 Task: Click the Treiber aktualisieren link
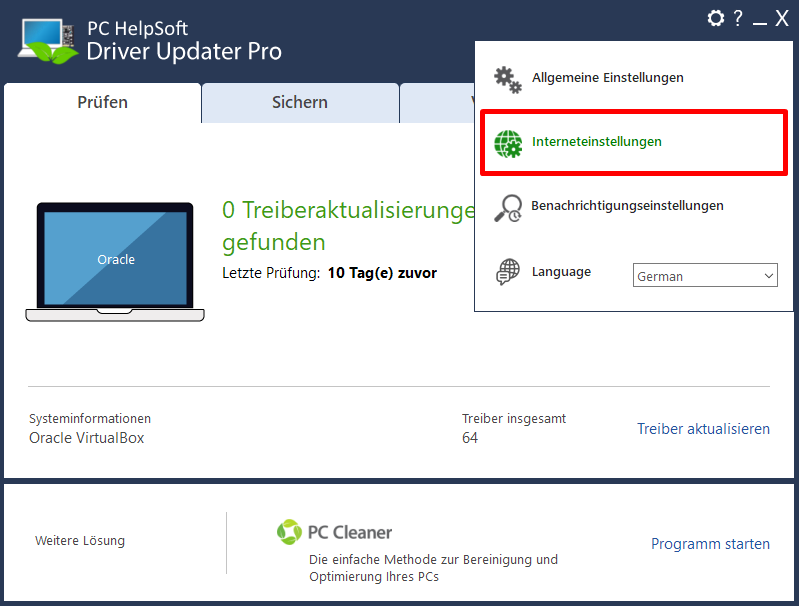pyautogui.click(x=703, y=429)
